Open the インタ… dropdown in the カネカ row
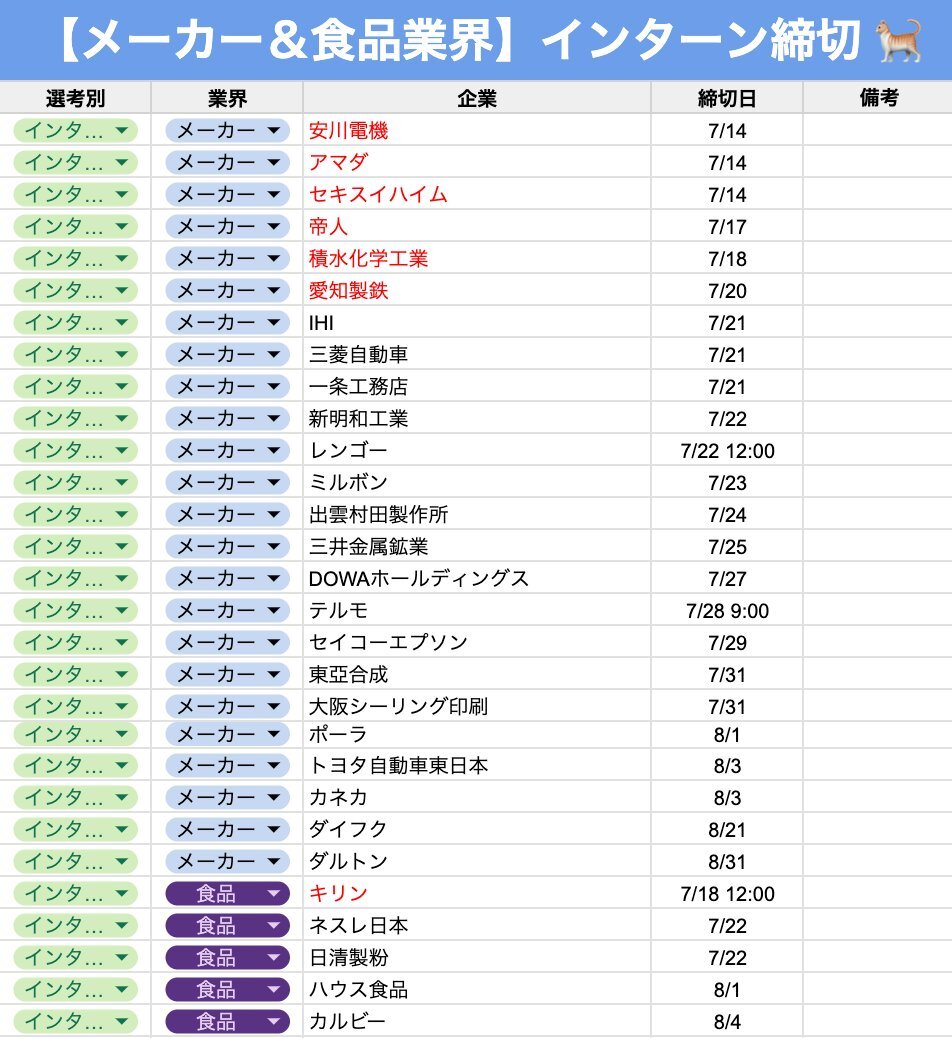The image size is (952, 1038). (x=75, y=797)
